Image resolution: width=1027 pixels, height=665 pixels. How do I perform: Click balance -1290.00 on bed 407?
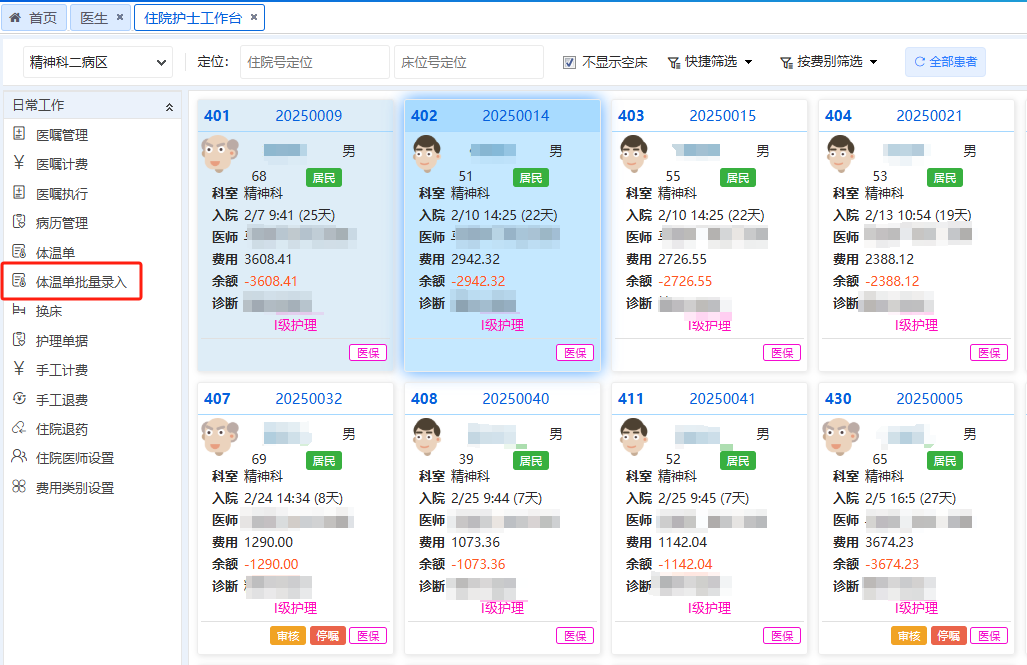tap(271, 564)
